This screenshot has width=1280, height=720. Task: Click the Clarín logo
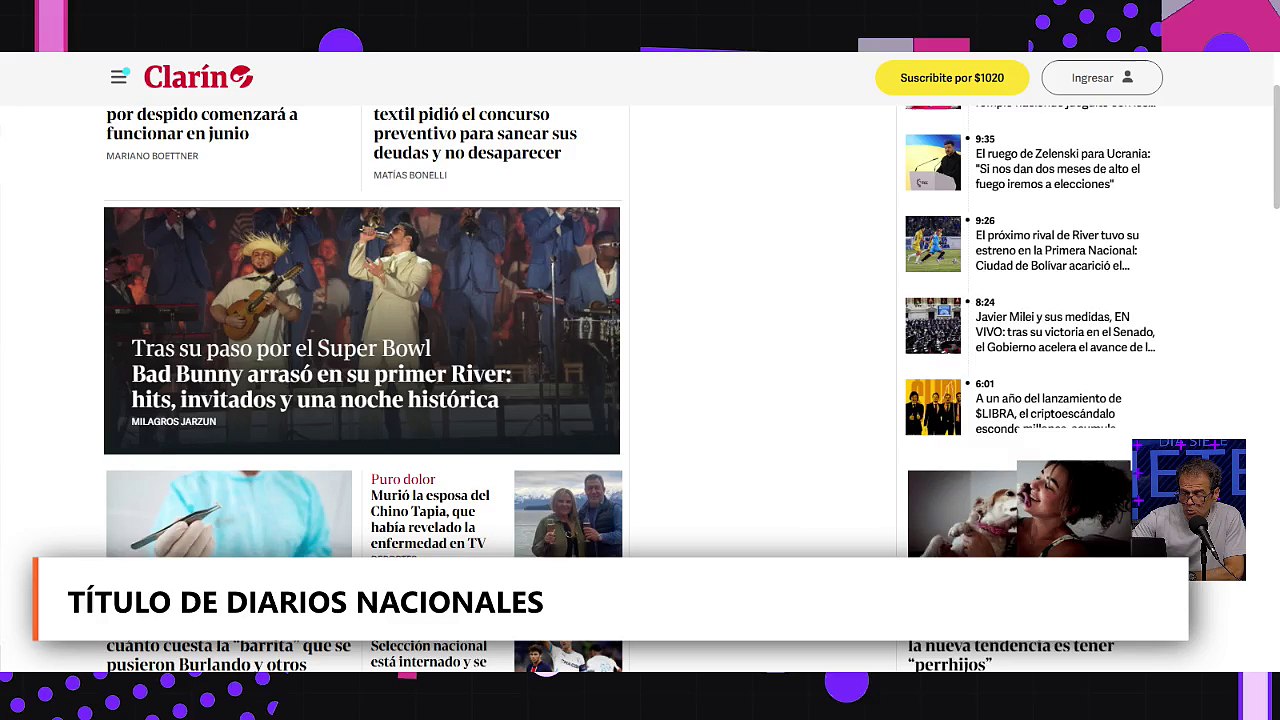coord(198,77)
